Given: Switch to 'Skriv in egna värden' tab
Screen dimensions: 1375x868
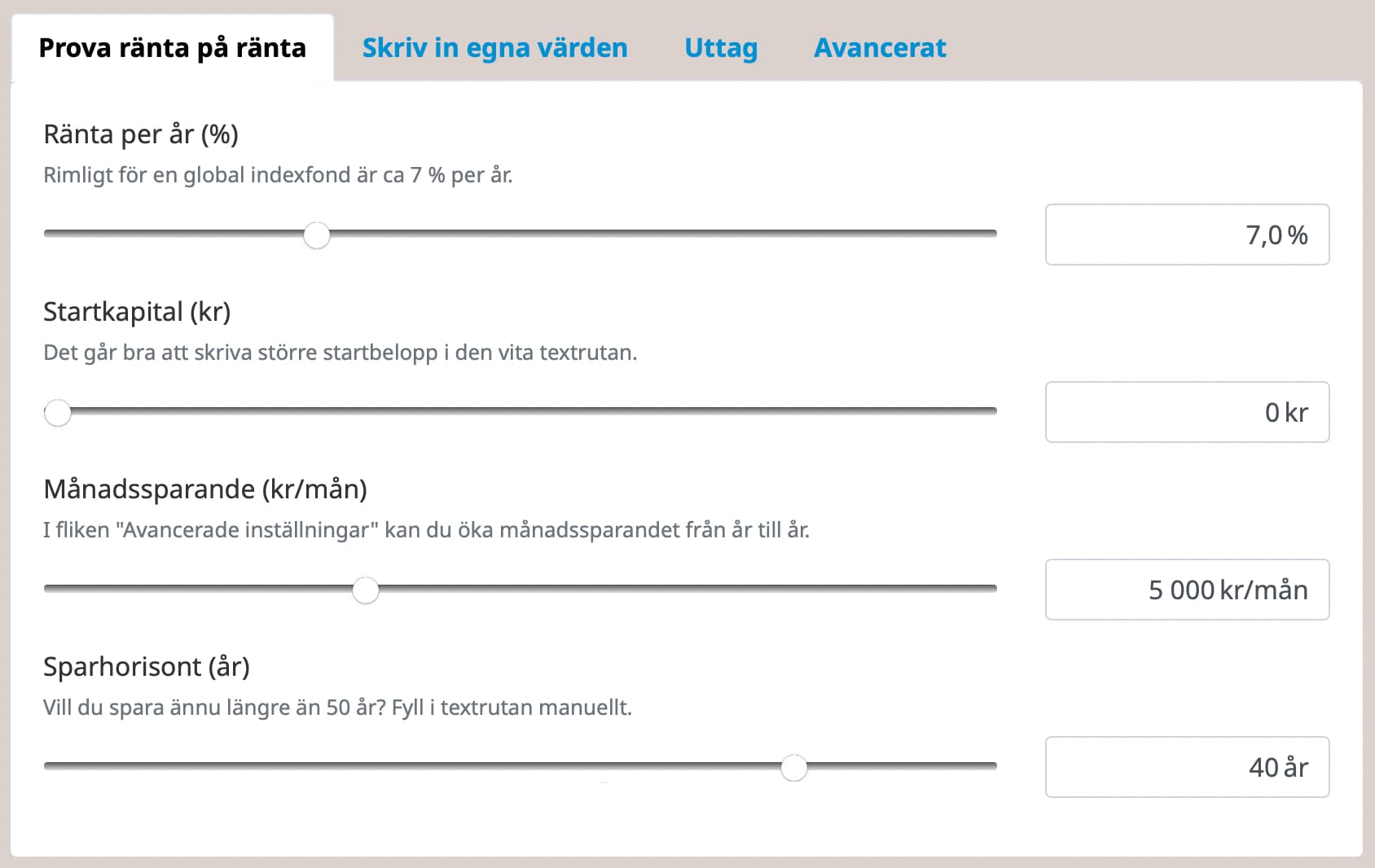Looking at the screenshot, I should (494, 48).
